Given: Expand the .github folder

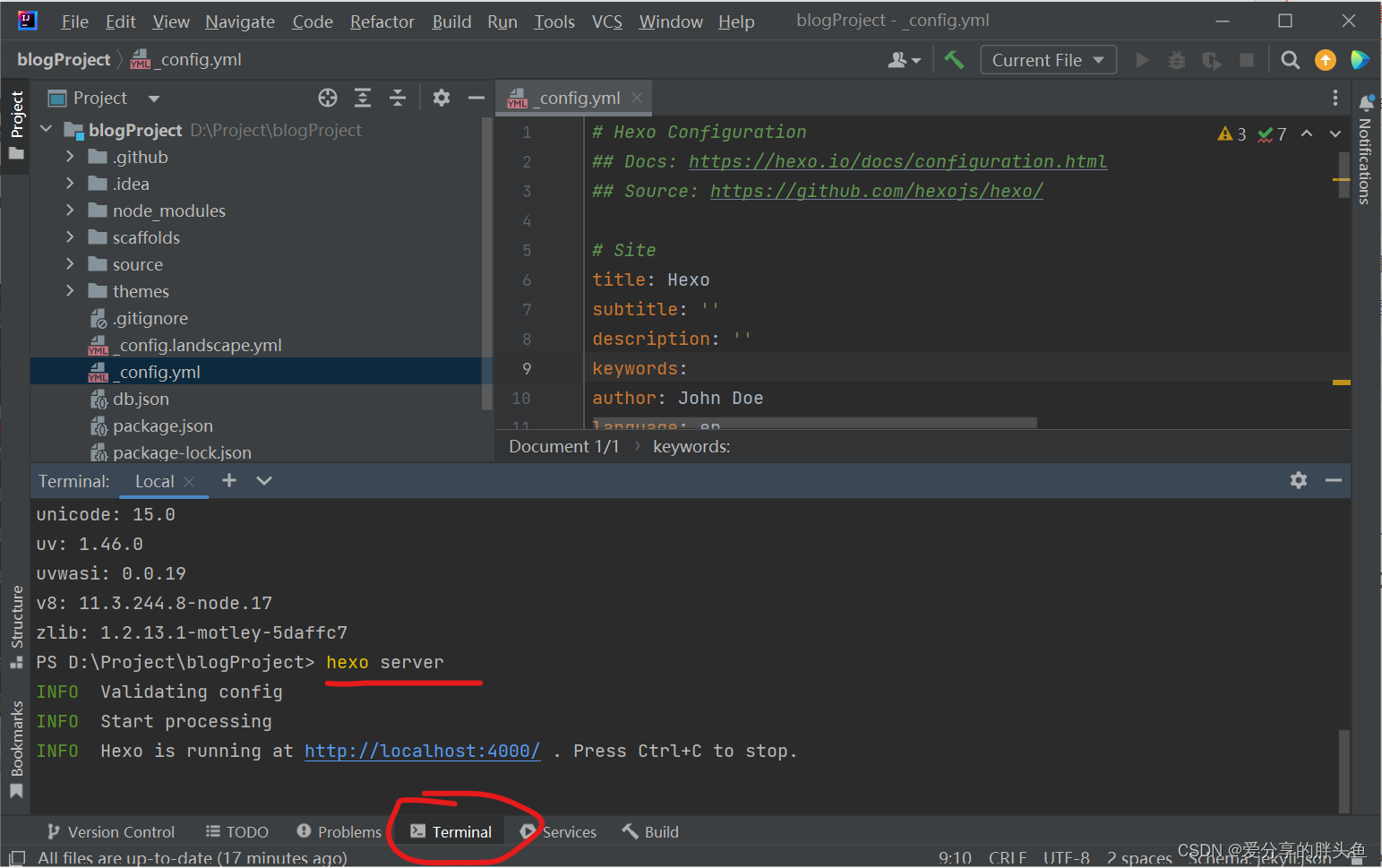Looking at the screenshot, I should [70, 157].
